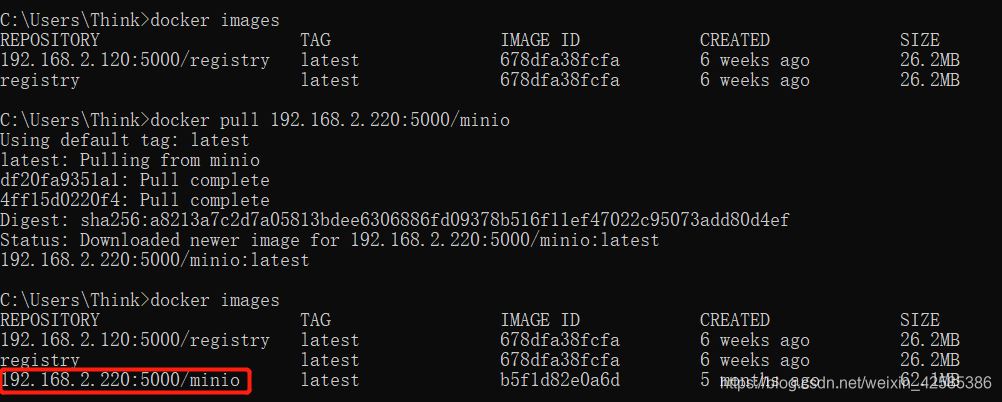Screen dimensions: 1002x402
Task: Click the 'Status: Downloaded newer image' line
Action: click(x=329, y=240)
